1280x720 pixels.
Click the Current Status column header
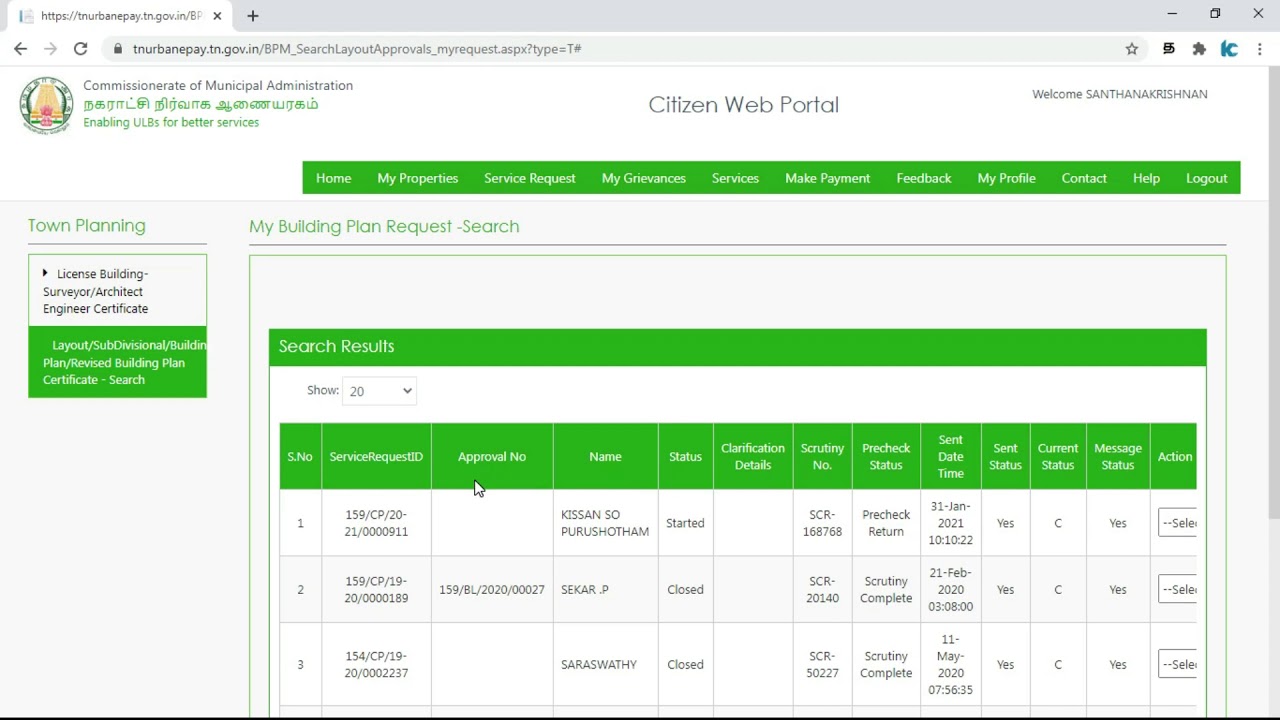[1057, 456]
